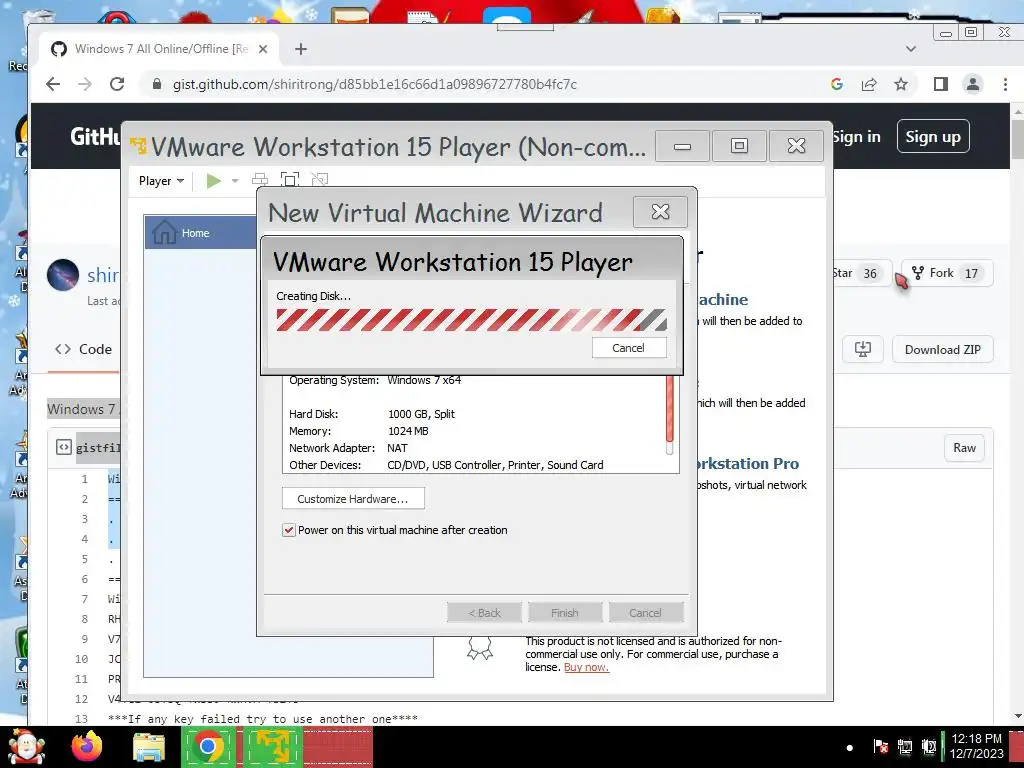
Task: Click GitHub Sign in link
Action: click(x=856, y=137)
